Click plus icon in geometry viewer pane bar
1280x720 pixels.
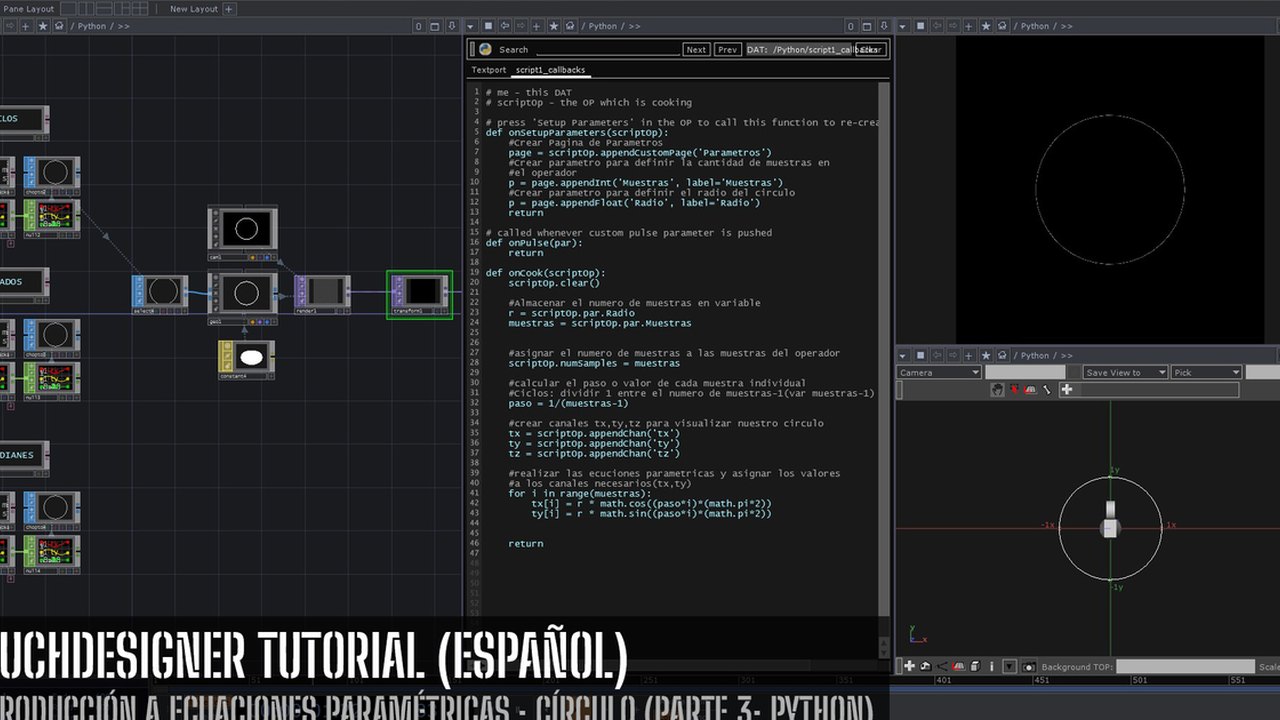(969, 356)
